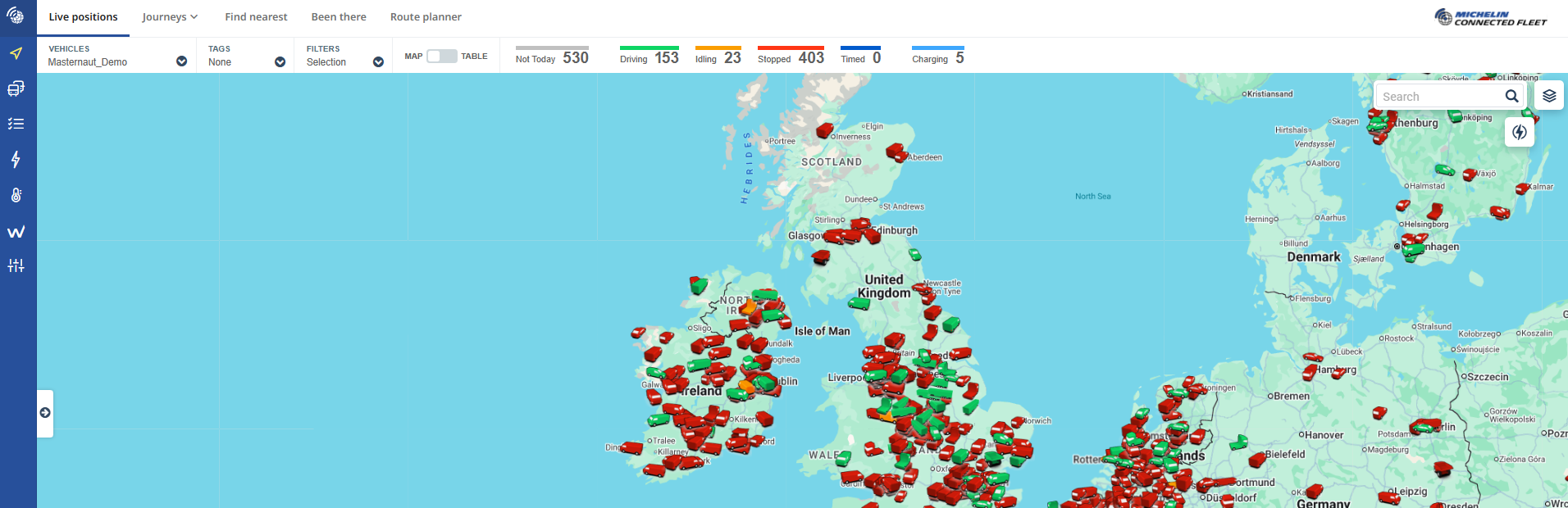The height and width of the screenshot is (508, 1568).
Task: Click the sliders settings sidebar icon
Action: pyautogui.click(x=16, y=265)
